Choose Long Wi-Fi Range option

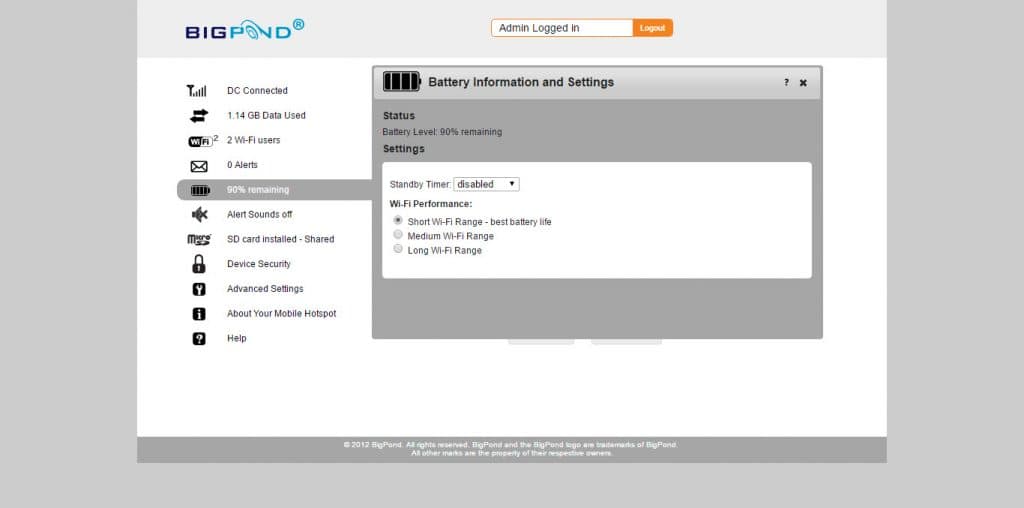398,249
